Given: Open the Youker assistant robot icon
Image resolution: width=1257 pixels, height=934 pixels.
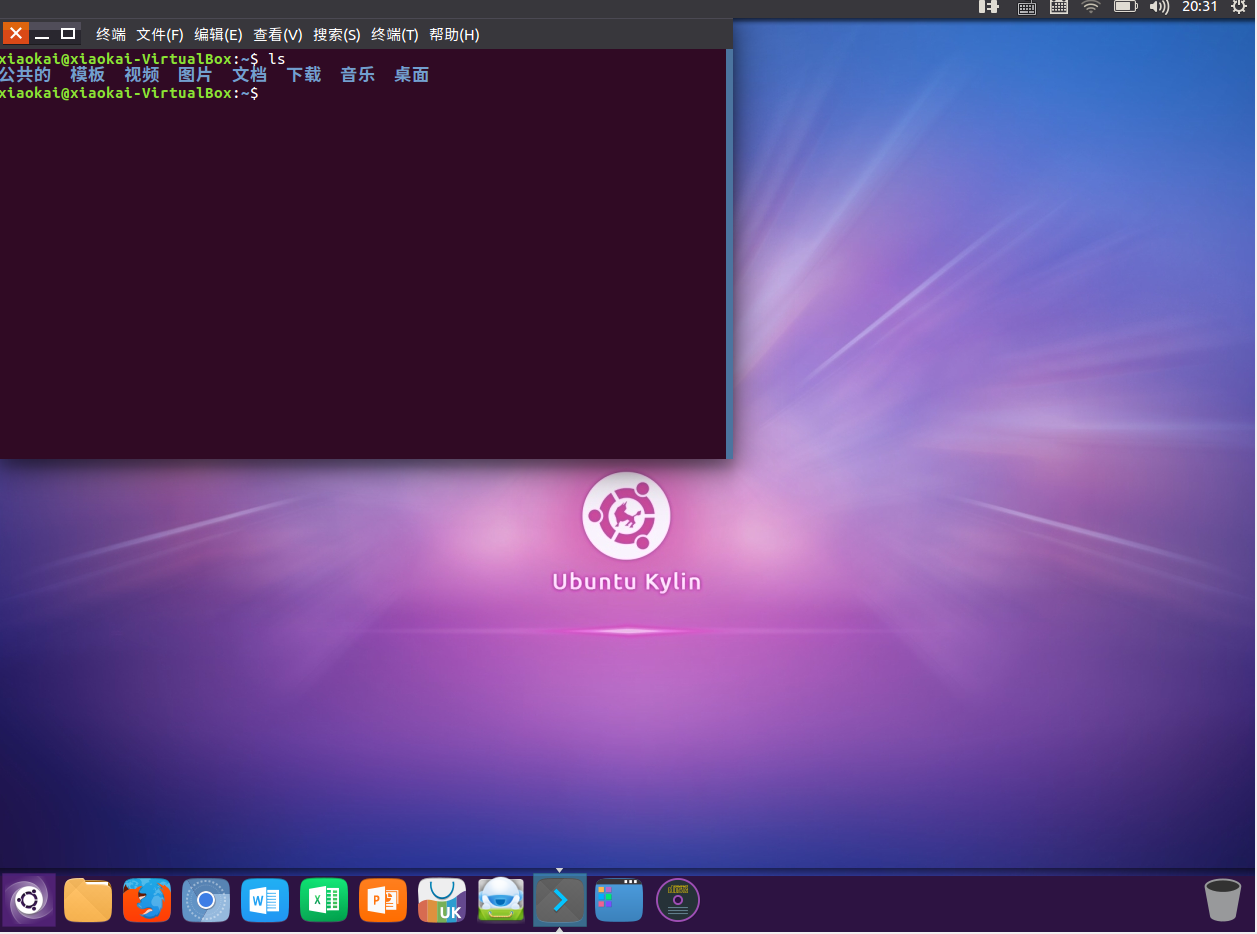Looking at the screenshot, I should (501, 900).
